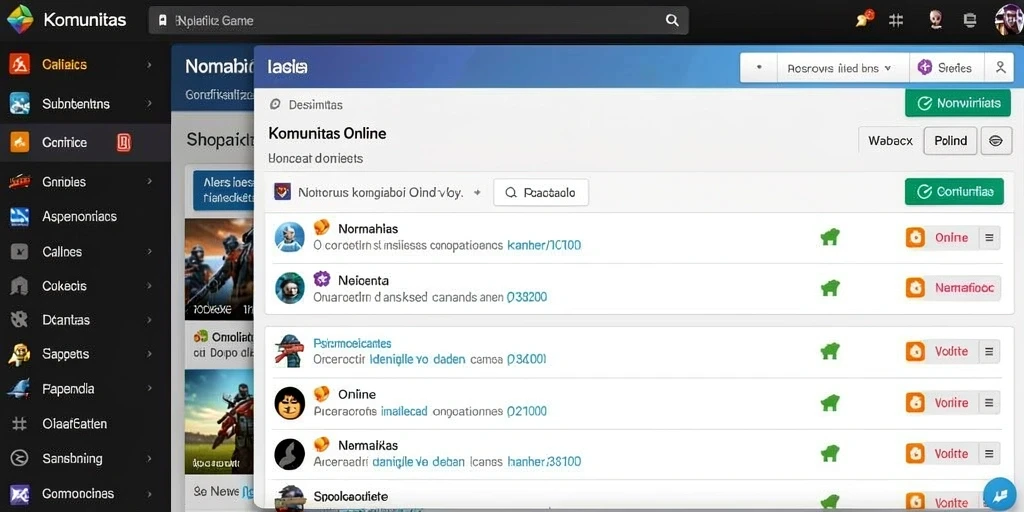
Task: Expand the Sappetis sidebar chevron
Action: 150,354
